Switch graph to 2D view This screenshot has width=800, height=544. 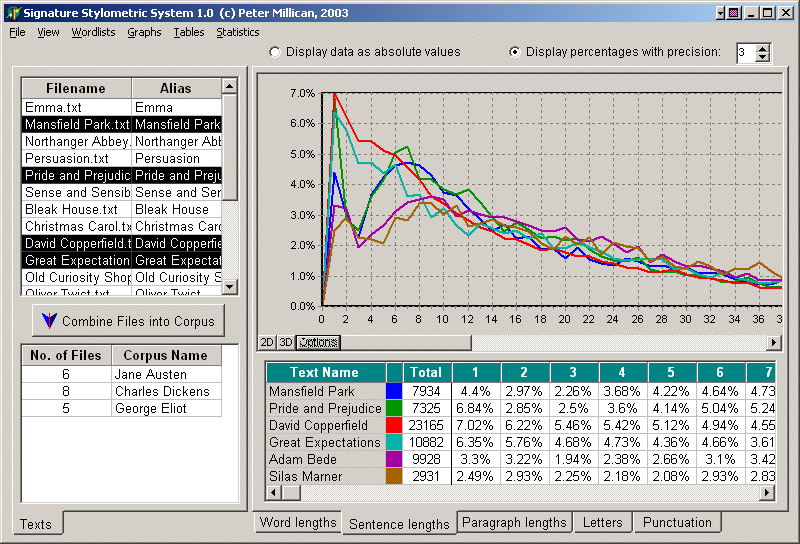click(x=267, y=342)
